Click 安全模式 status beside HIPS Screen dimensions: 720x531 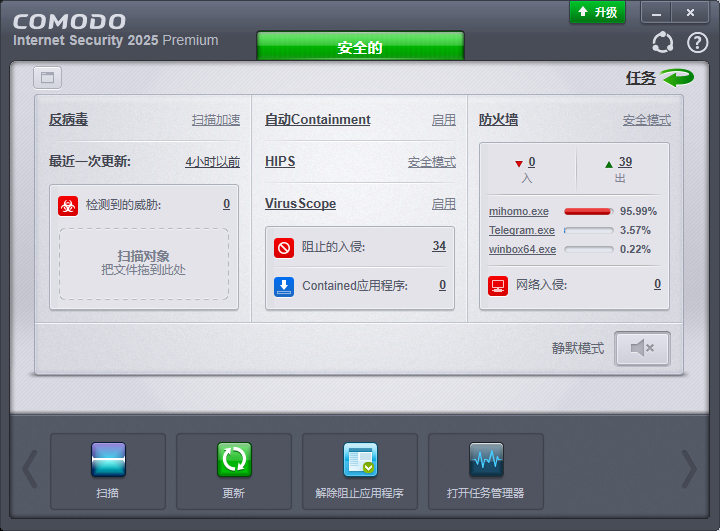click(x=432, y=162)
